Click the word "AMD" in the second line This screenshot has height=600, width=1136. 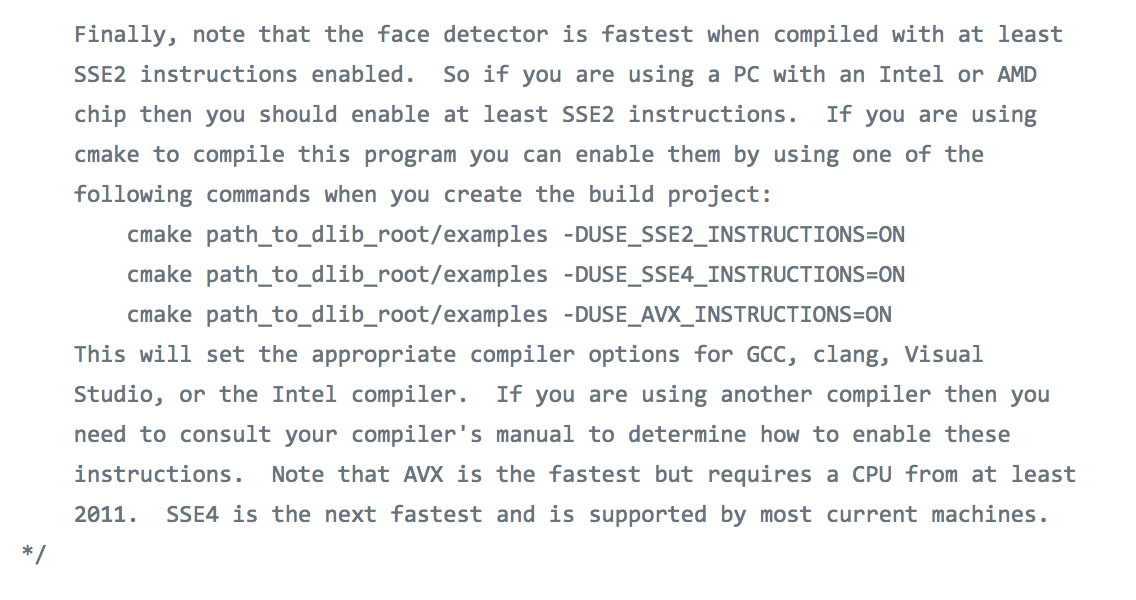(x=1017, y=75)
